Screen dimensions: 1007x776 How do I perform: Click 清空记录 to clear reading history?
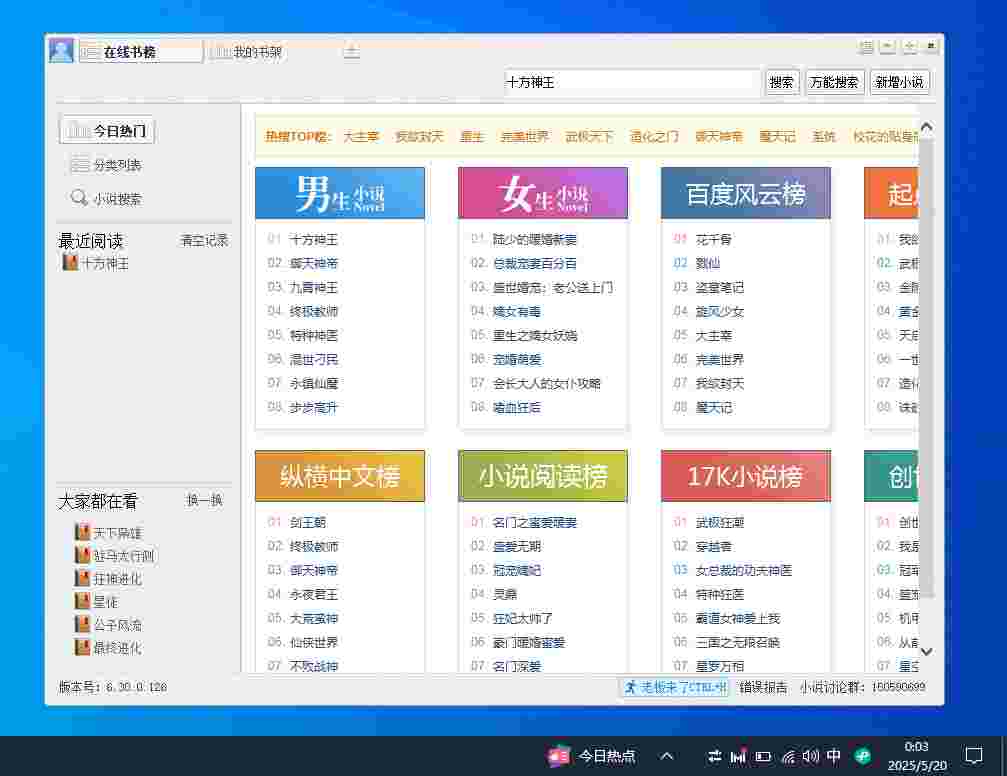[x=204, y=241]
